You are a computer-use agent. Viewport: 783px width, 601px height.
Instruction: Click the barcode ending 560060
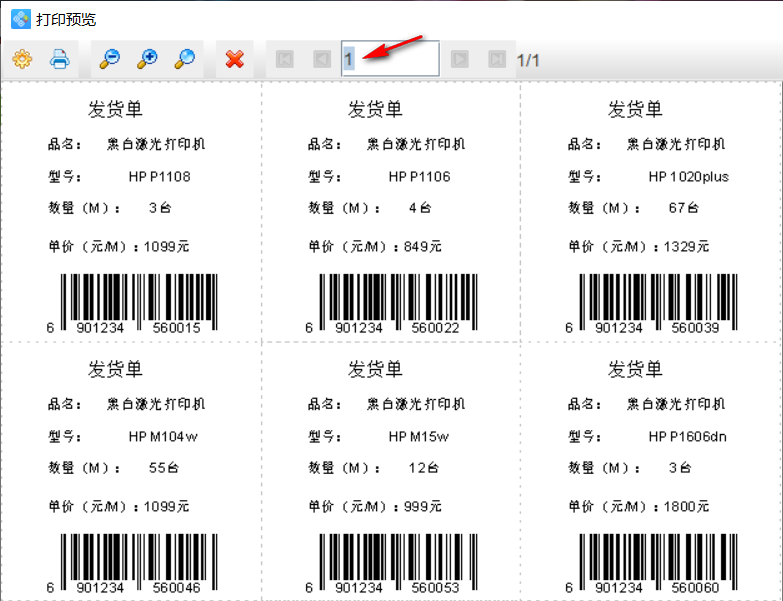coord(651,563)
